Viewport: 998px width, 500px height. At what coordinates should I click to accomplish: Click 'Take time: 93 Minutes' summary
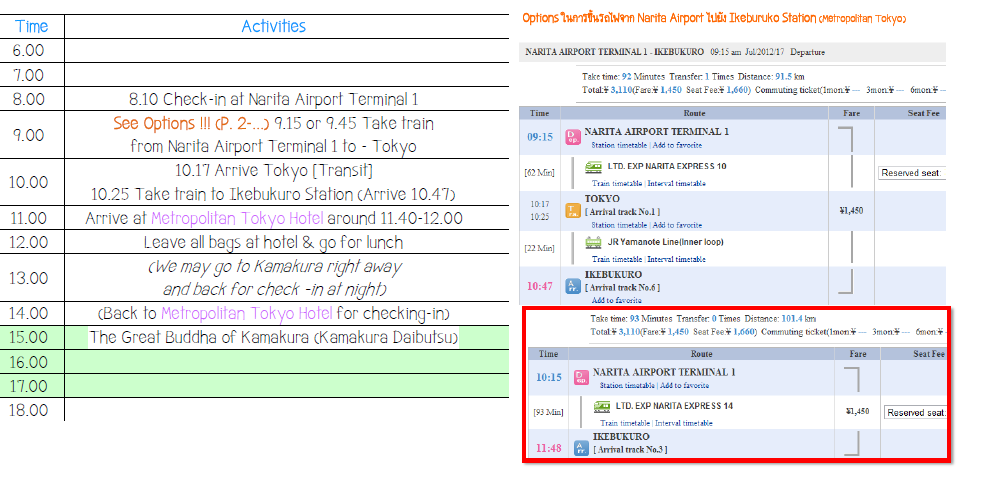coord(631,319)
